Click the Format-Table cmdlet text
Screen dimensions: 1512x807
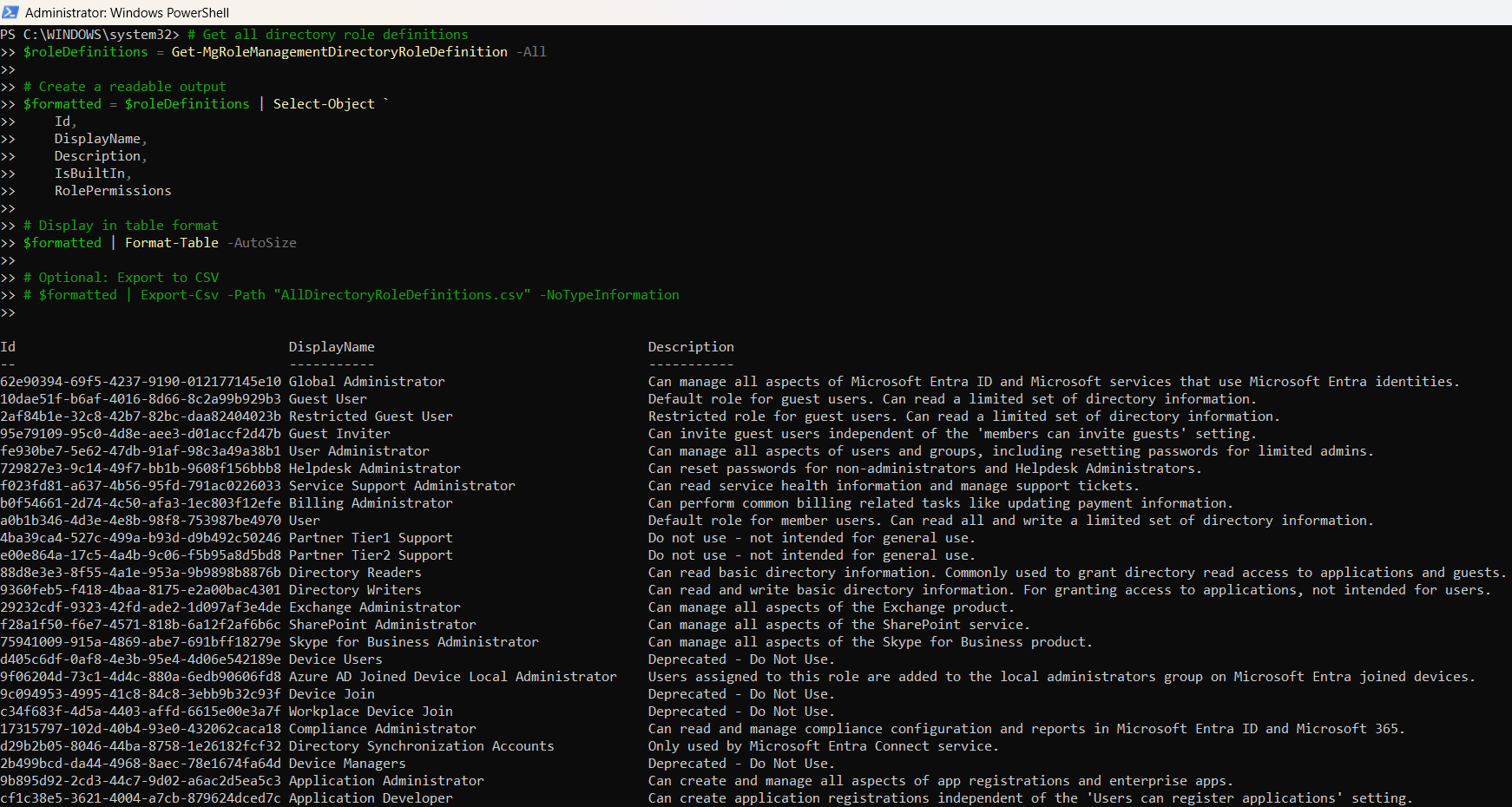171,243
